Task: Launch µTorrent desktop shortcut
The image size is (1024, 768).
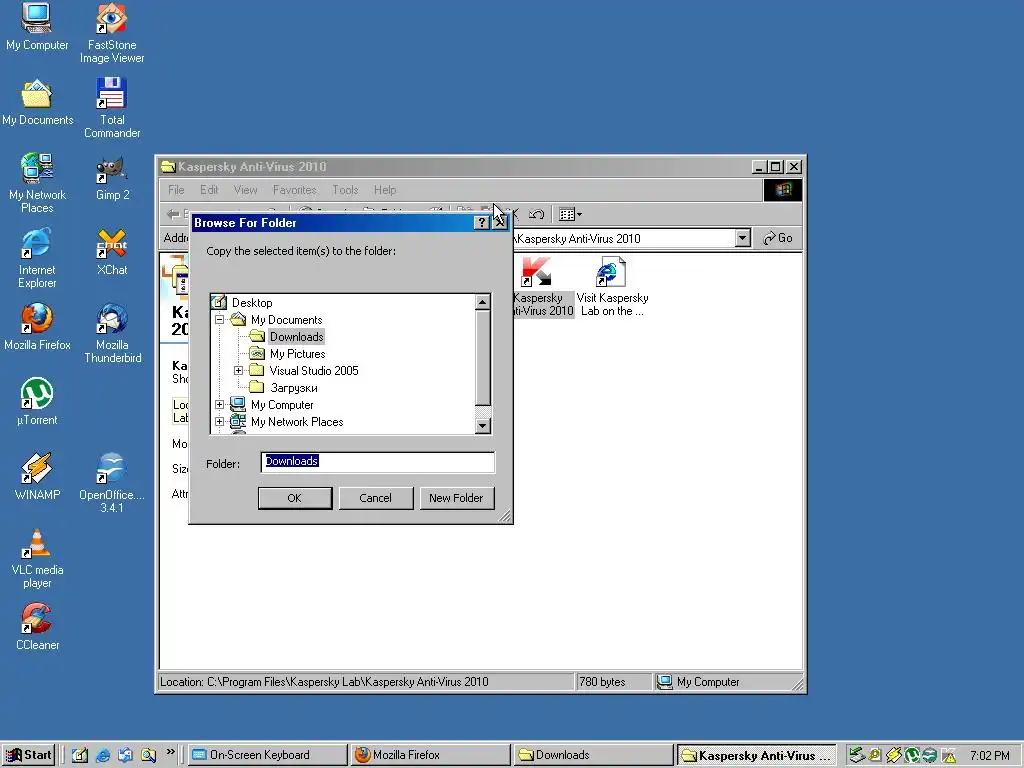Action: [x=37, y=402]
